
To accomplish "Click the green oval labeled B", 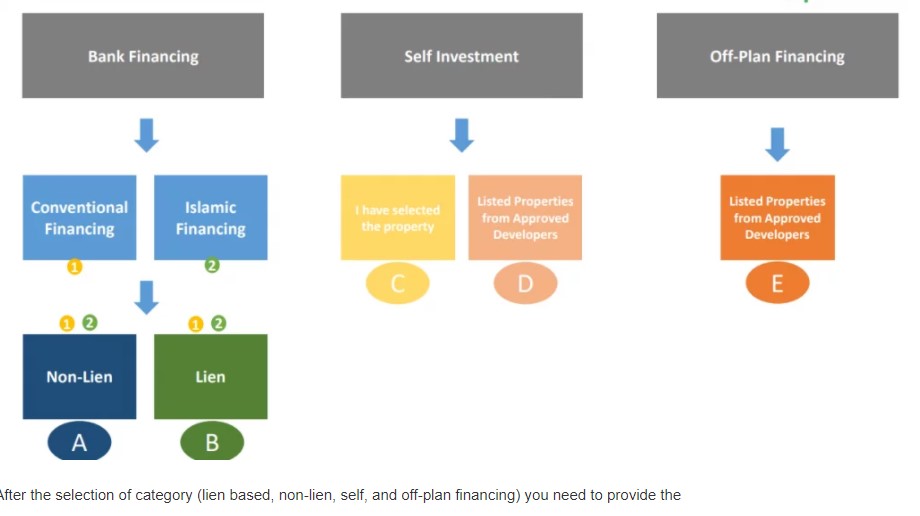I will 211,443.
